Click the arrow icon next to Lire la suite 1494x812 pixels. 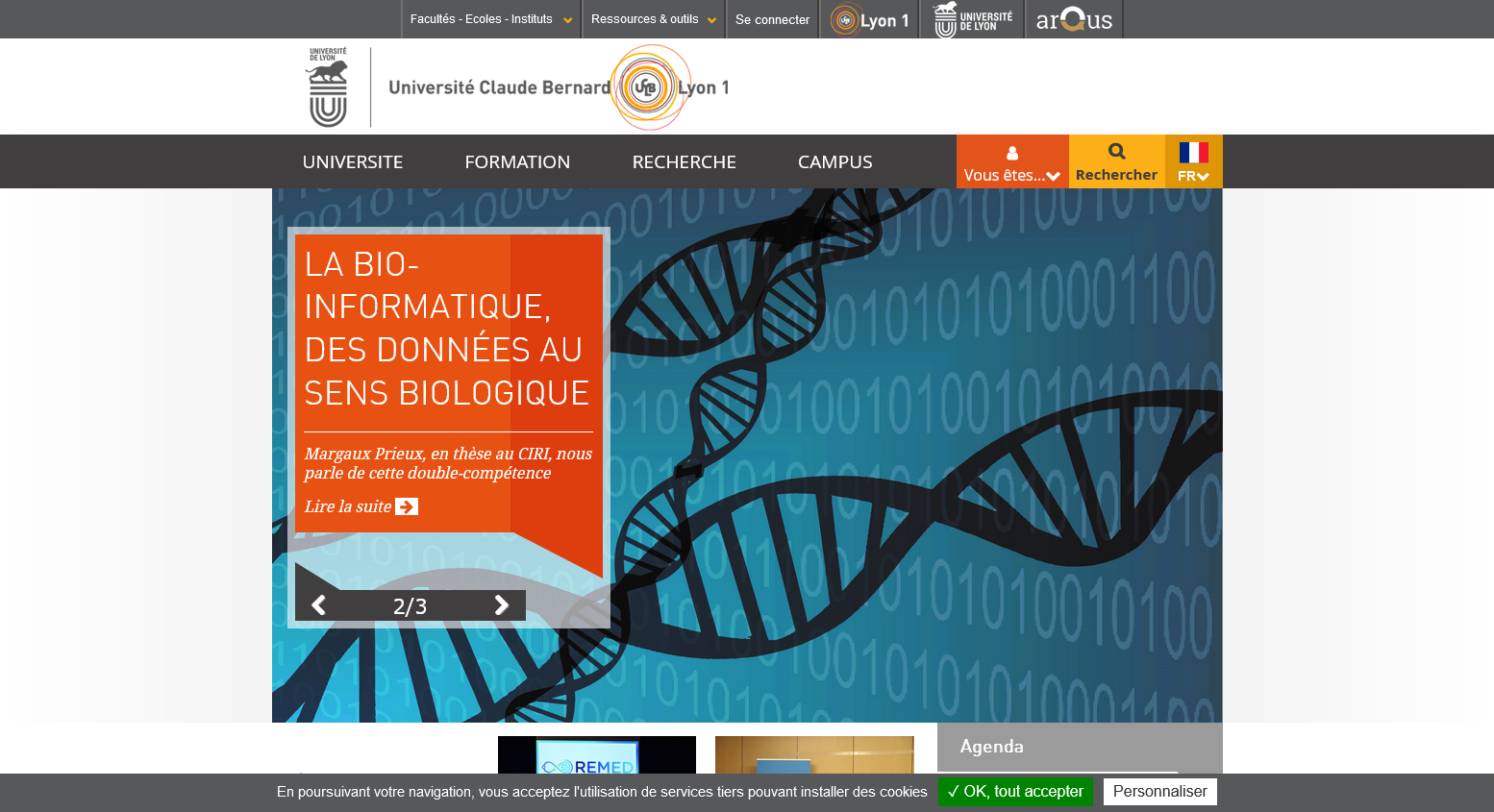tap(407, 506)
